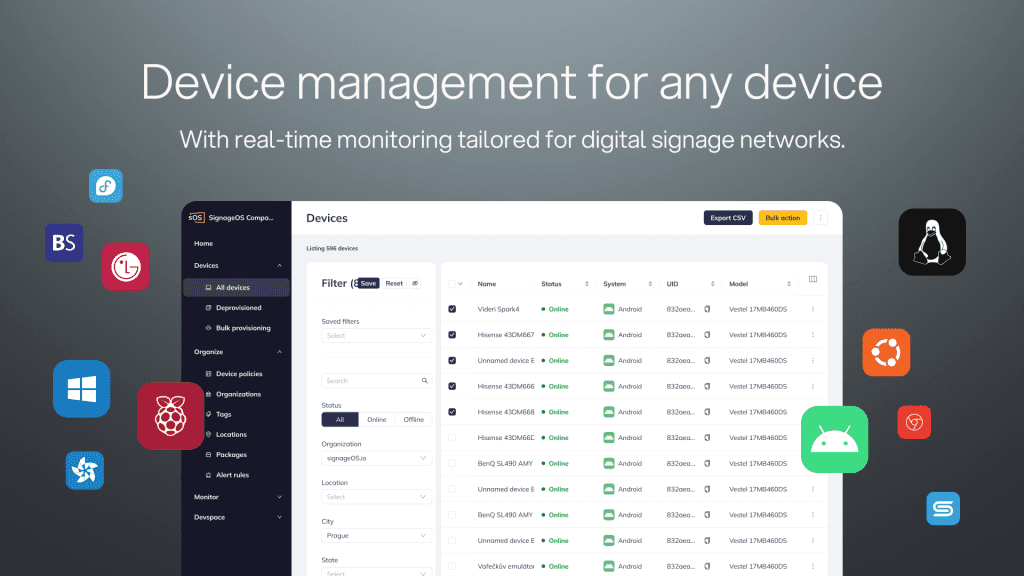Open Organizations page
Viewport: 1024px width, 576px height.
click(x=236, y=394)
